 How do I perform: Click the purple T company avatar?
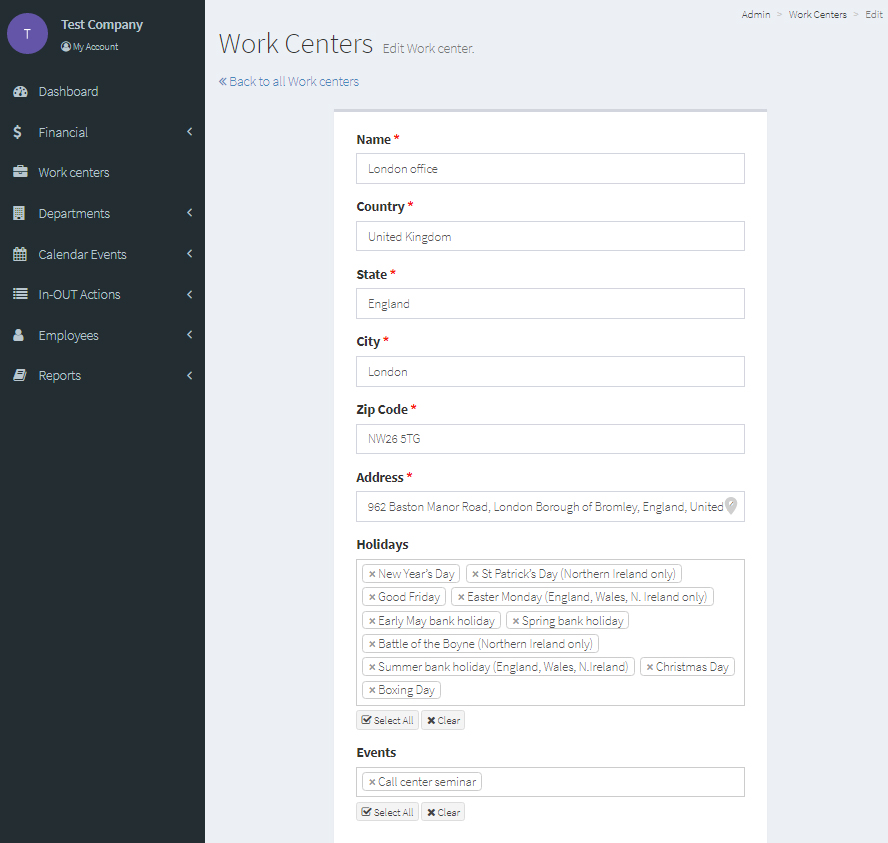point(27,34)
